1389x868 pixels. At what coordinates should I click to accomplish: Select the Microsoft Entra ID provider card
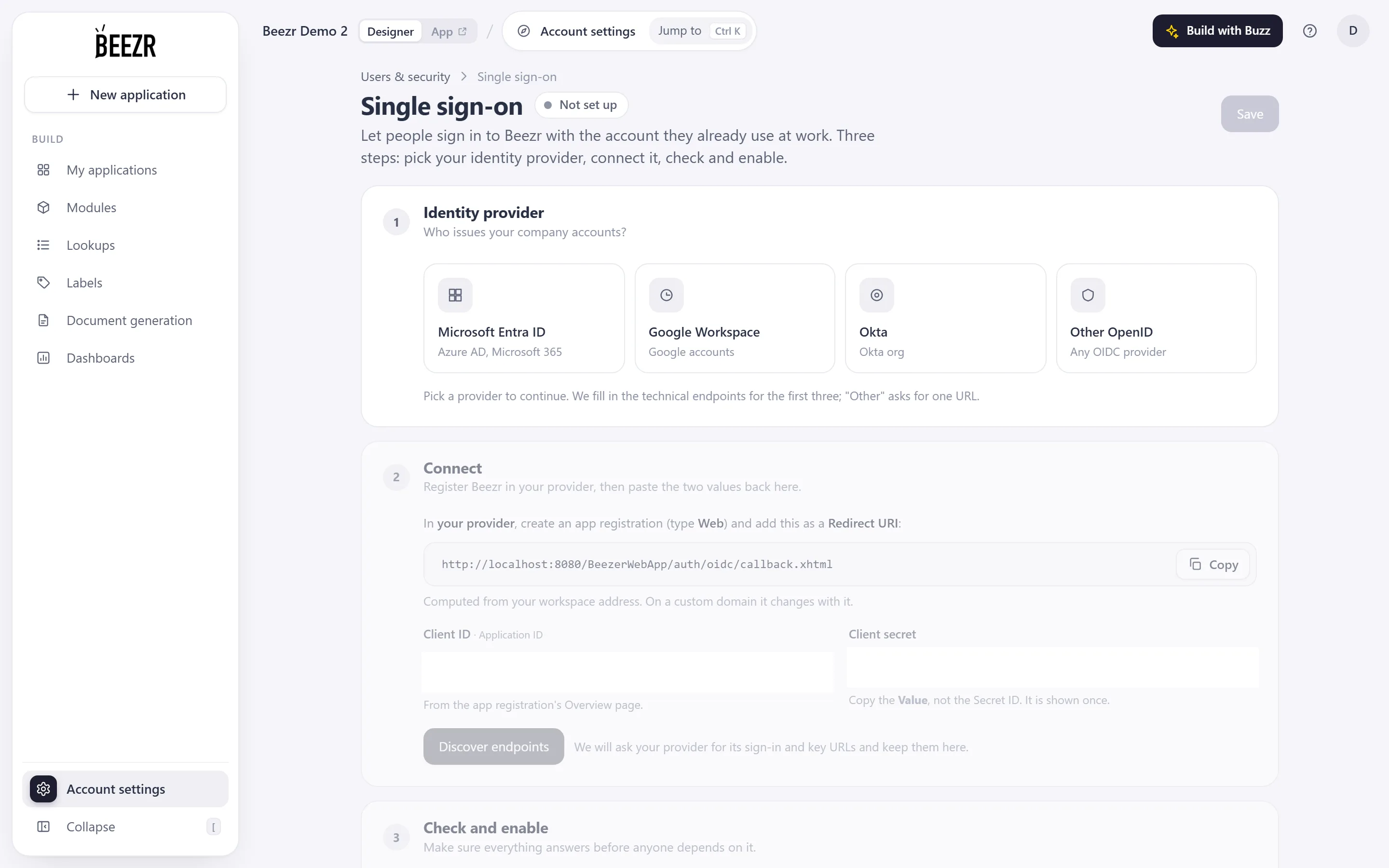[524, 318]
